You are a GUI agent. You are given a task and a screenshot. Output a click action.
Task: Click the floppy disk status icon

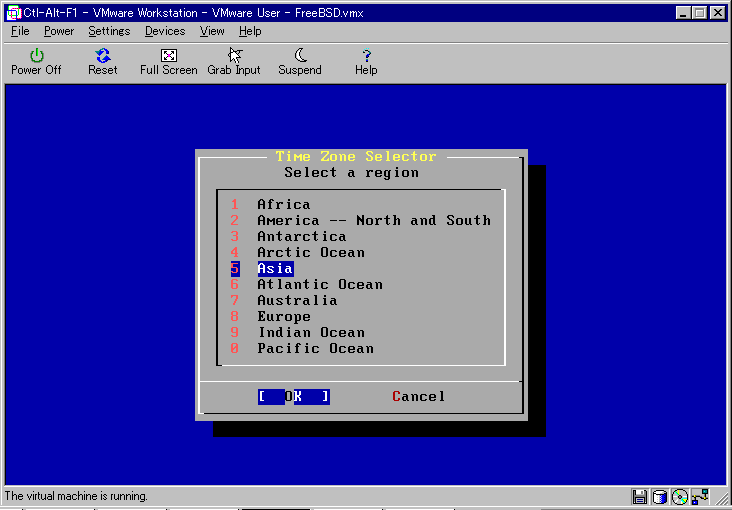coord(640,497)
